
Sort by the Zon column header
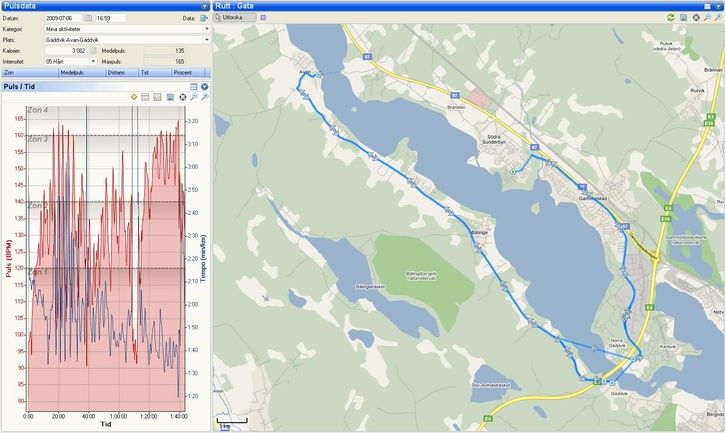[31, 73]
